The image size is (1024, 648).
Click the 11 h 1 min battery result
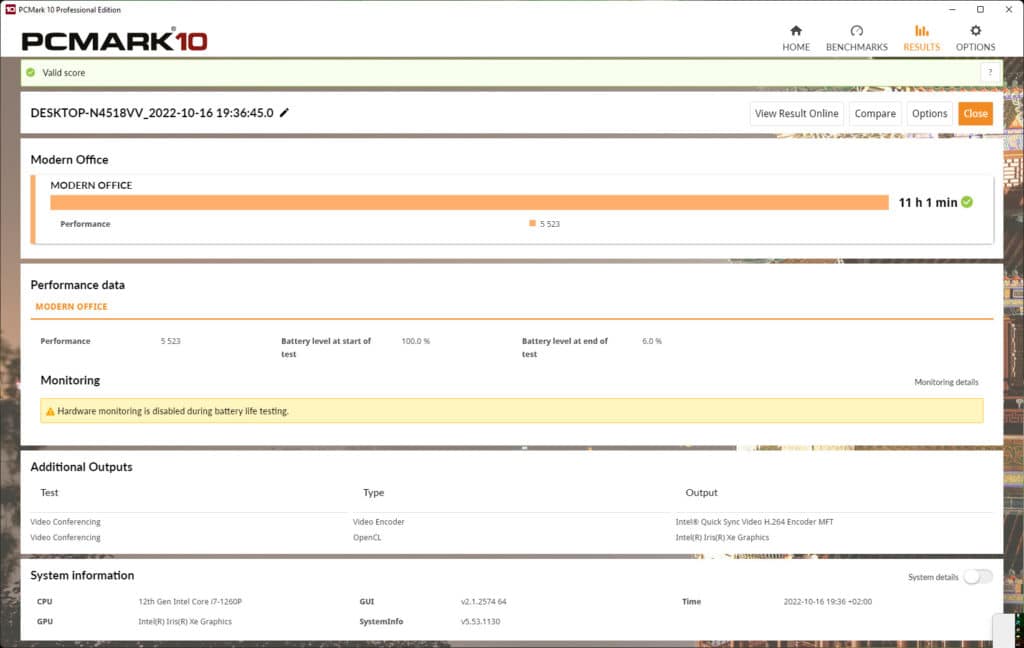click(927, 202)
